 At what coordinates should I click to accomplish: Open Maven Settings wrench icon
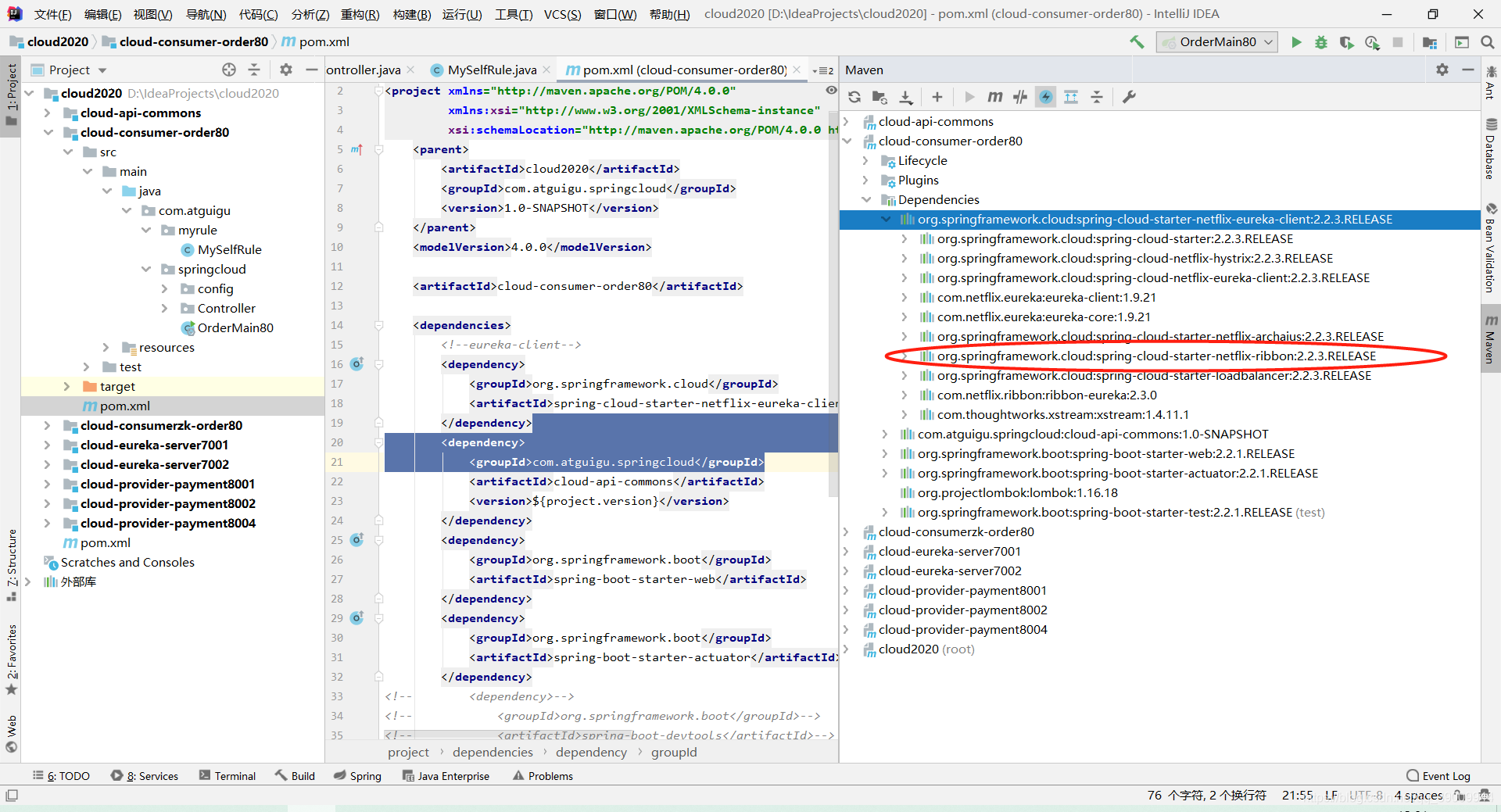pyautogui.click(x=1129, y=97)
